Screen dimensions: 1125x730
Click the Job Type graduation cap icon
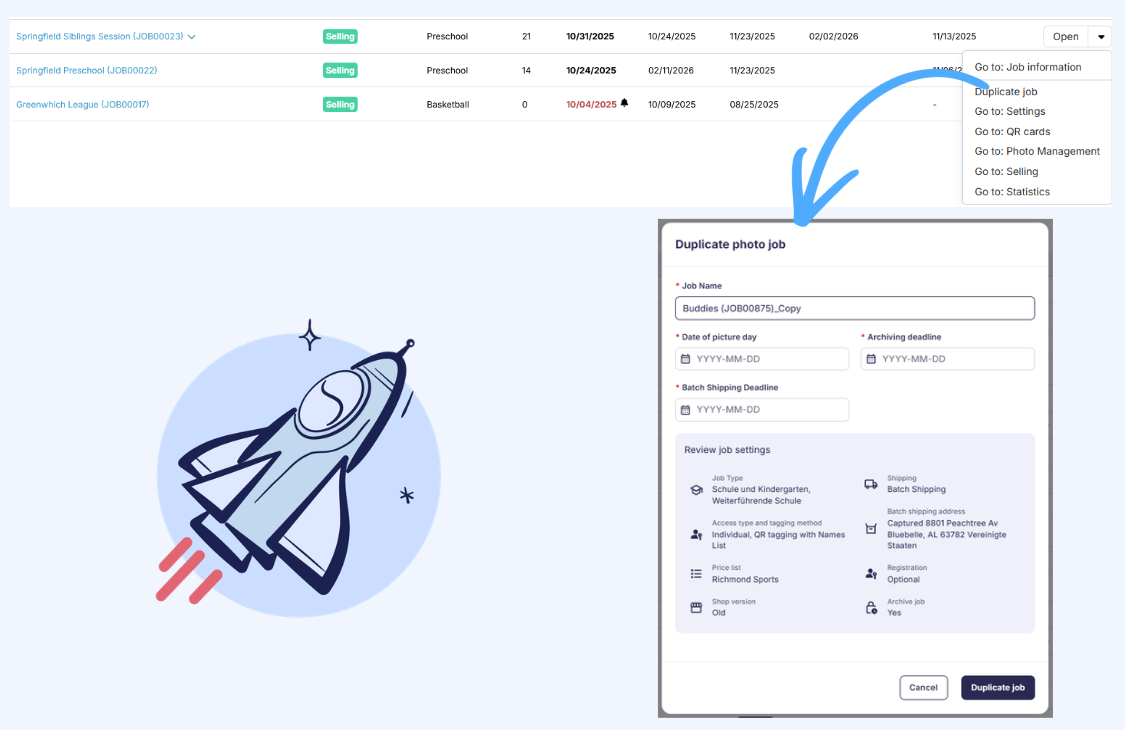(696, 490)
